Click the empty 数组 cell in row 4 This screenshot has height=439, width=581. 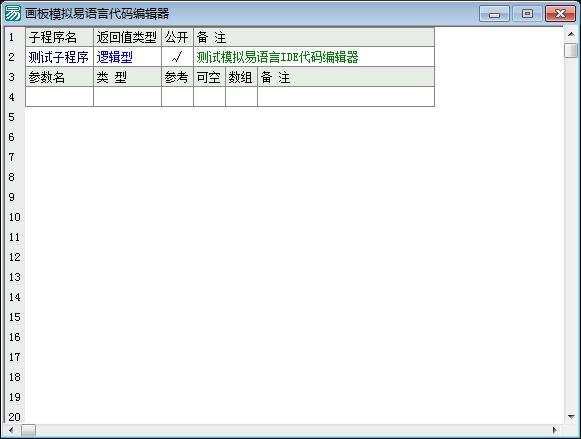[241, 97]
